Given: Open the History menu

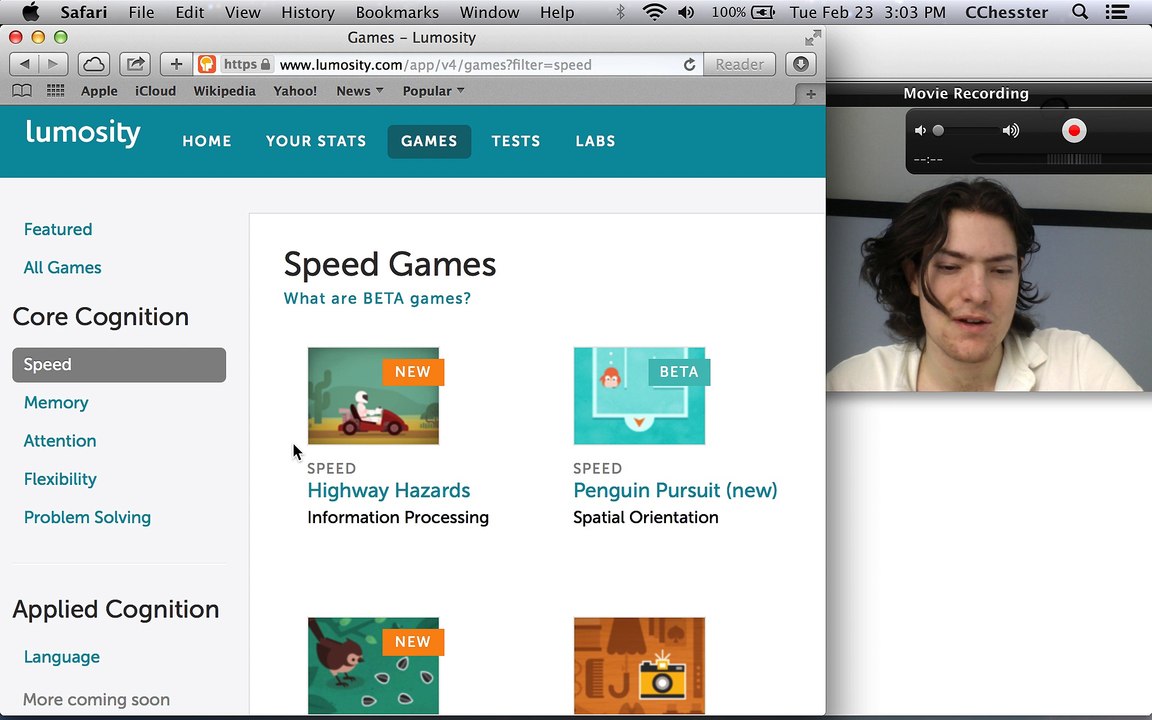Looking at the screenshot, I should (308, 12).
